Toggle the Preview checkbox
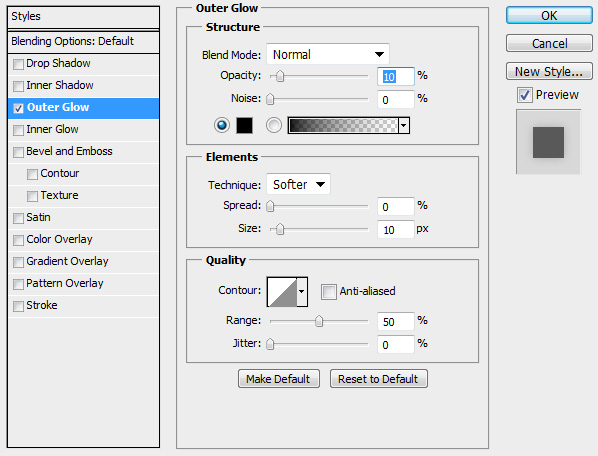The image size is (598, 456). (525, 95)
